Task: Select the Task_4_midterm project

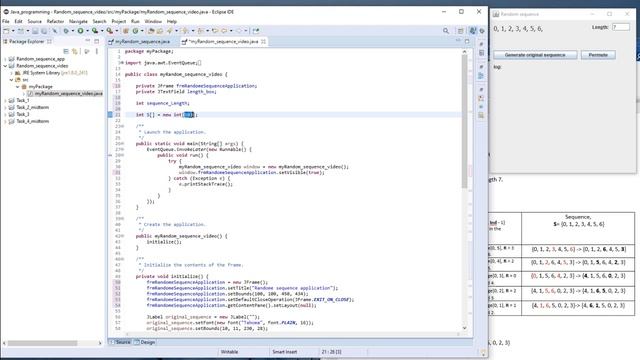Action: (32, 121)
